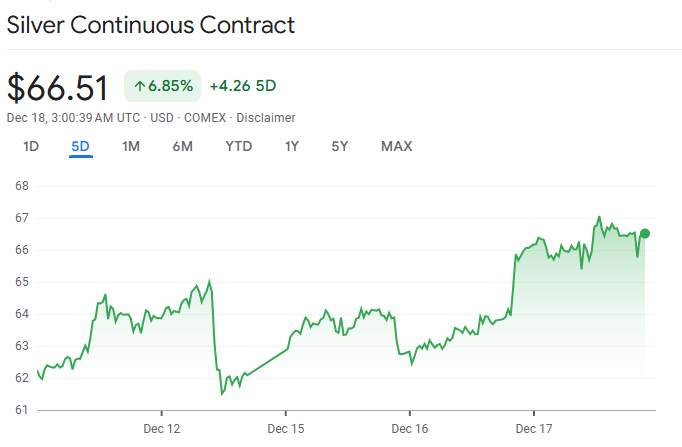682x447 pixels.
Task: Click the green endpoint dot on the chart
Action: tap(645, 233)
